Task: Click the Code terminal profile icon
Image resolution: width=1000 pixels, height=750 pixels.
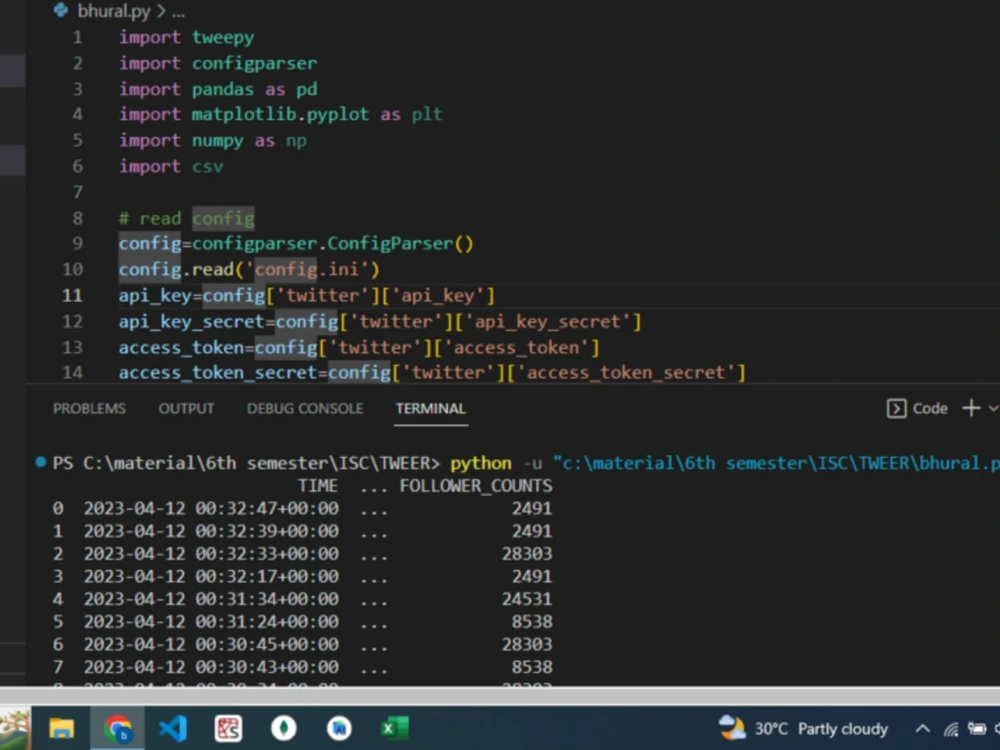Action: click(x=896, y=408)
